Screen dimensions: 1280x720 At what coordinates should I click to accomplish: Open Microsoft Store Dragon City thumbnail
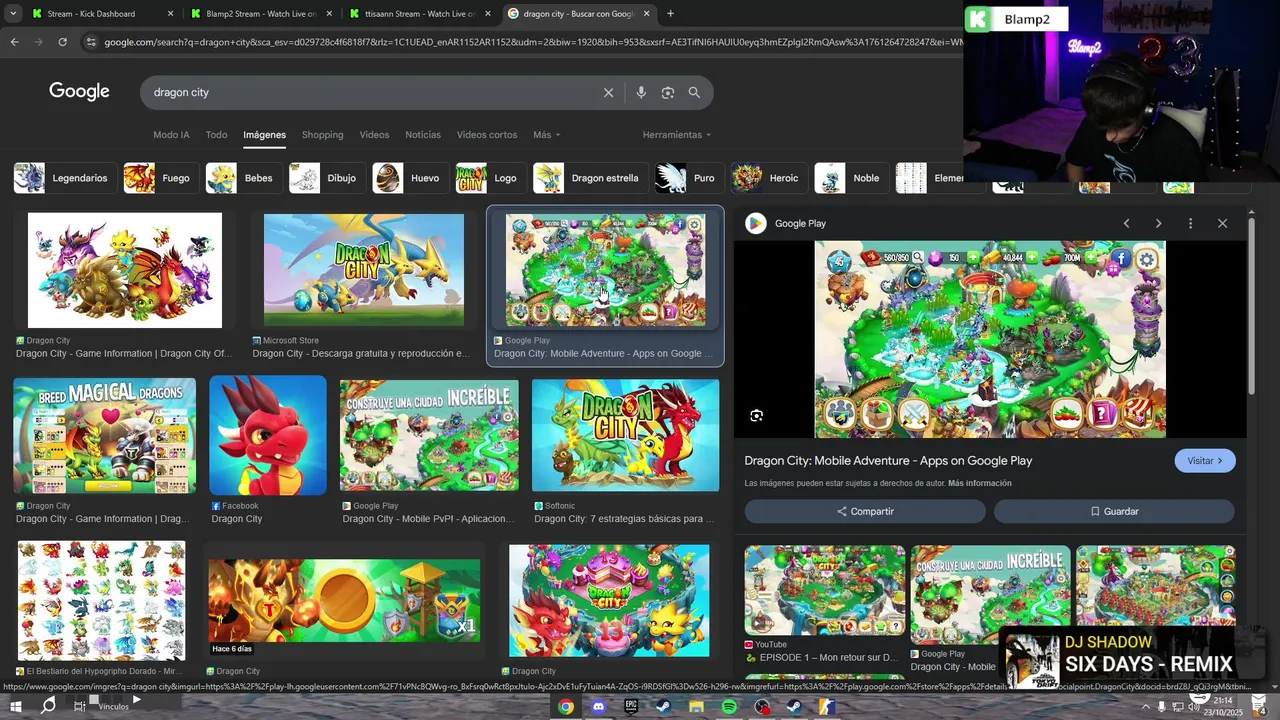pyautogui.click(x=364, y=270)
